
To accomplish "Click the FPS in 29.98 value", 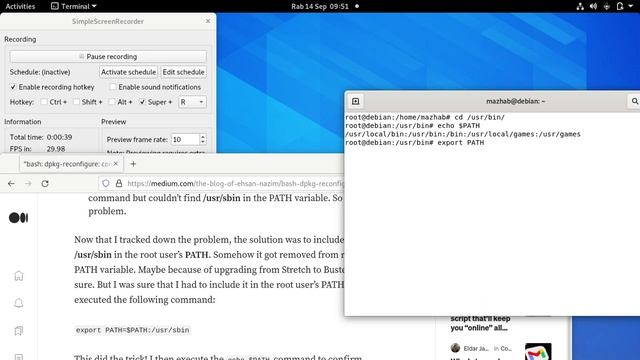I will [x=56, y=149].
